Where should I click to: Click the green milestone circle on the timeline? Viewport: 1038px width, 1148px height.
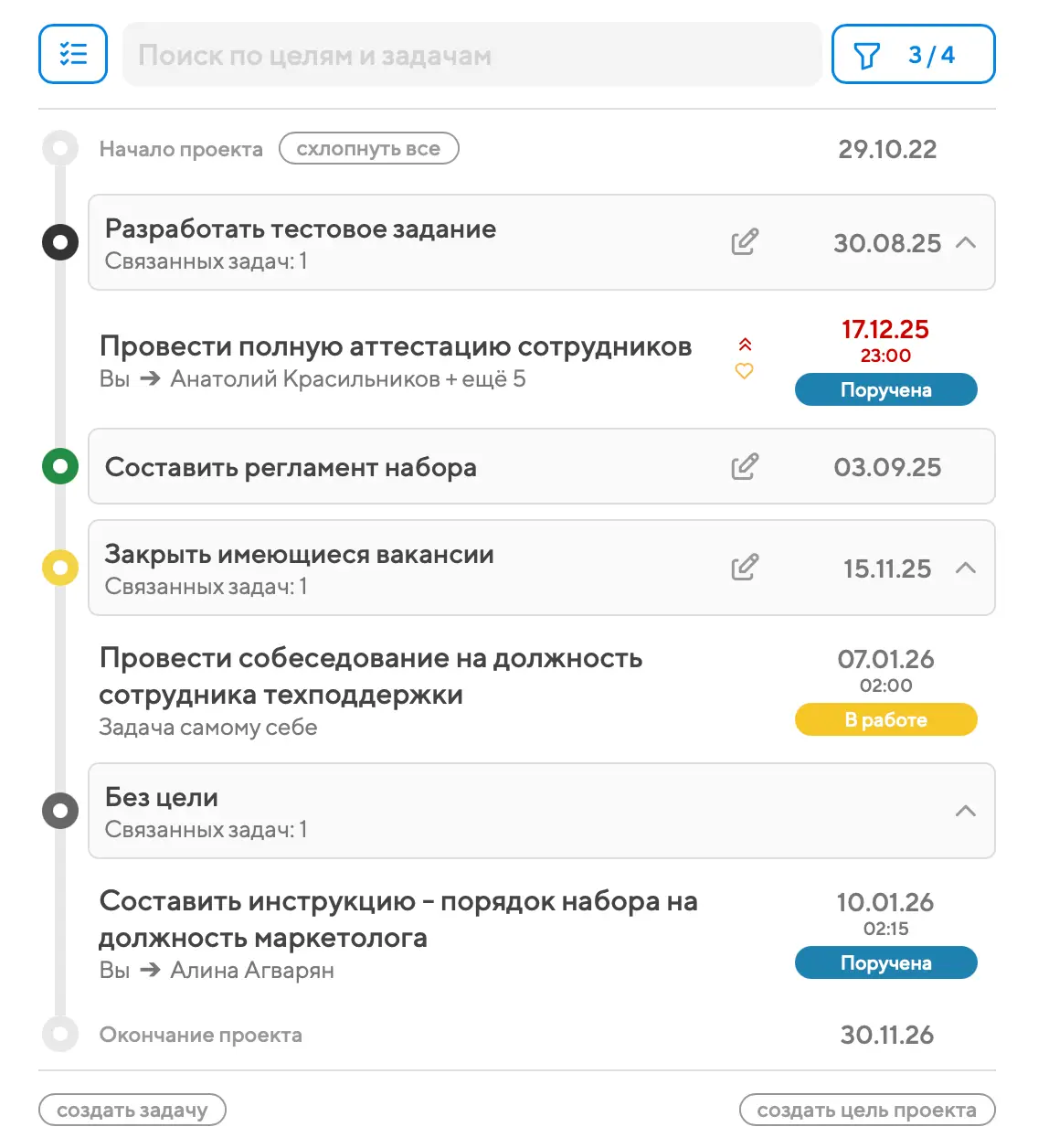click(60, 467)
